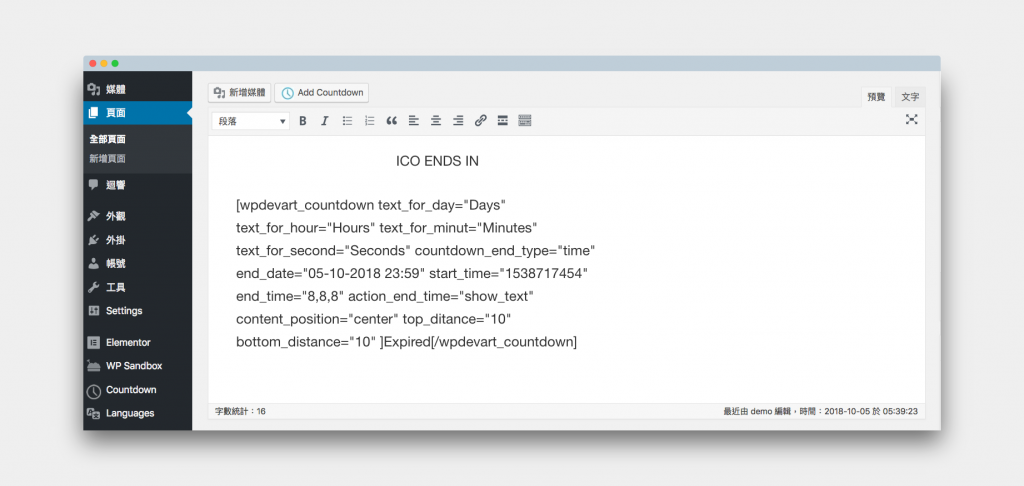The height and width of the screenshot is (486, 1024).
Task: Click the users person icon
Action: [94, 264]
